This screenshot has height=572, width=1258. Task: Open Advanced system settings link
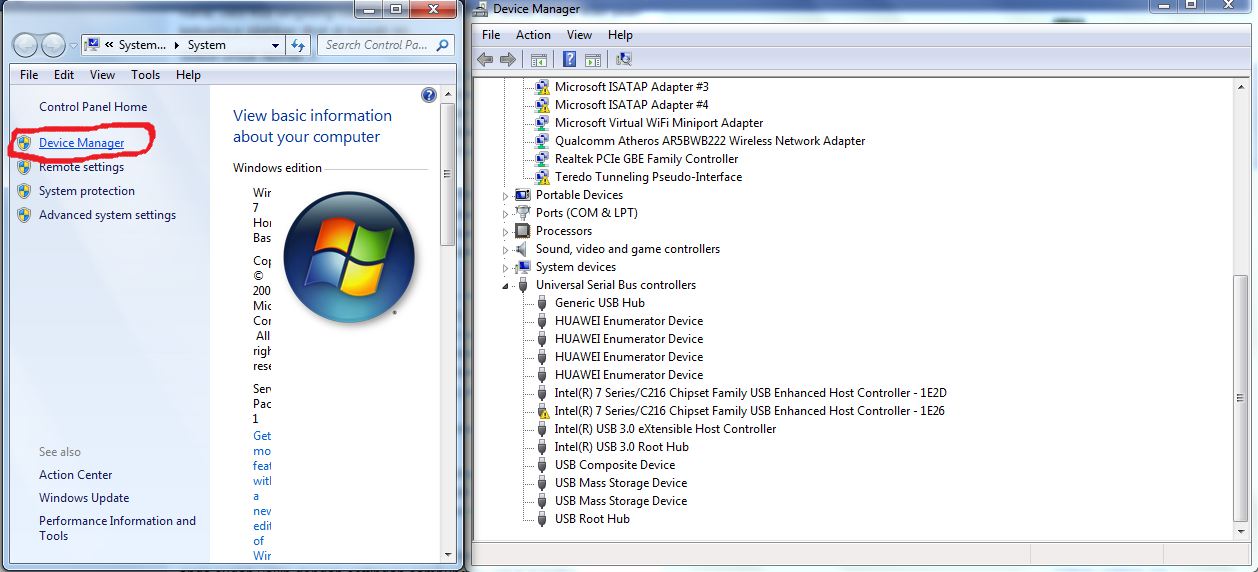(107, 215)
